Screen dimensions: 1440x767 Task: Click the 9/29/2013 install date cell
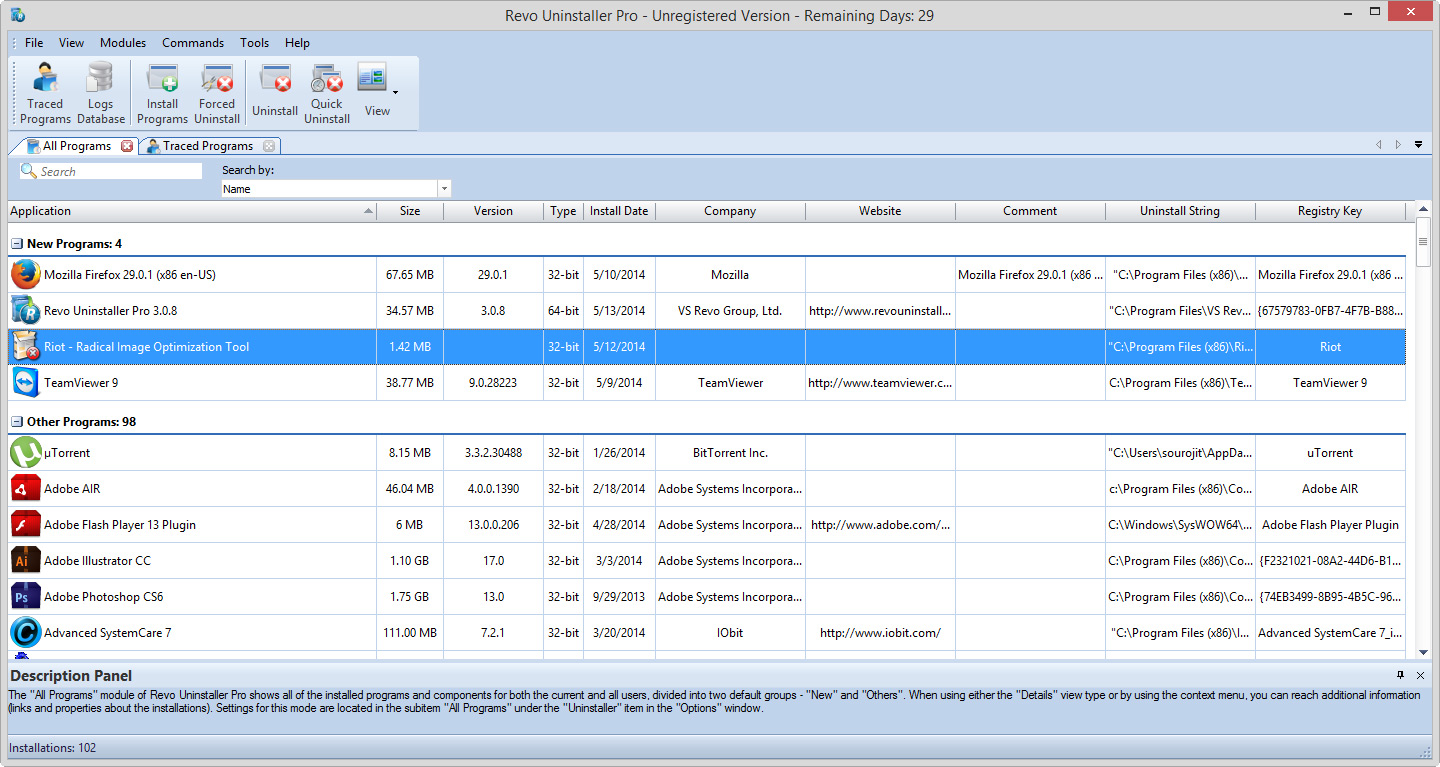point(619,596)
